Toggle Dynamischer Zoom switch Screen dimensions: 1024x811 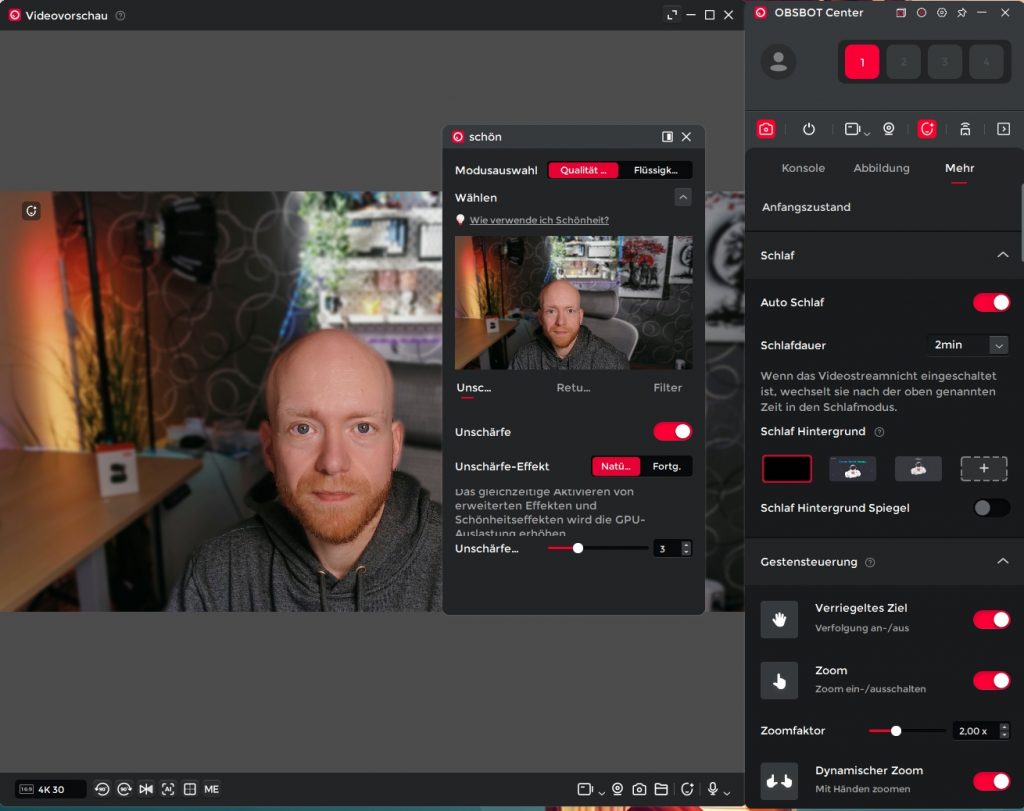(x=991, y=781)
